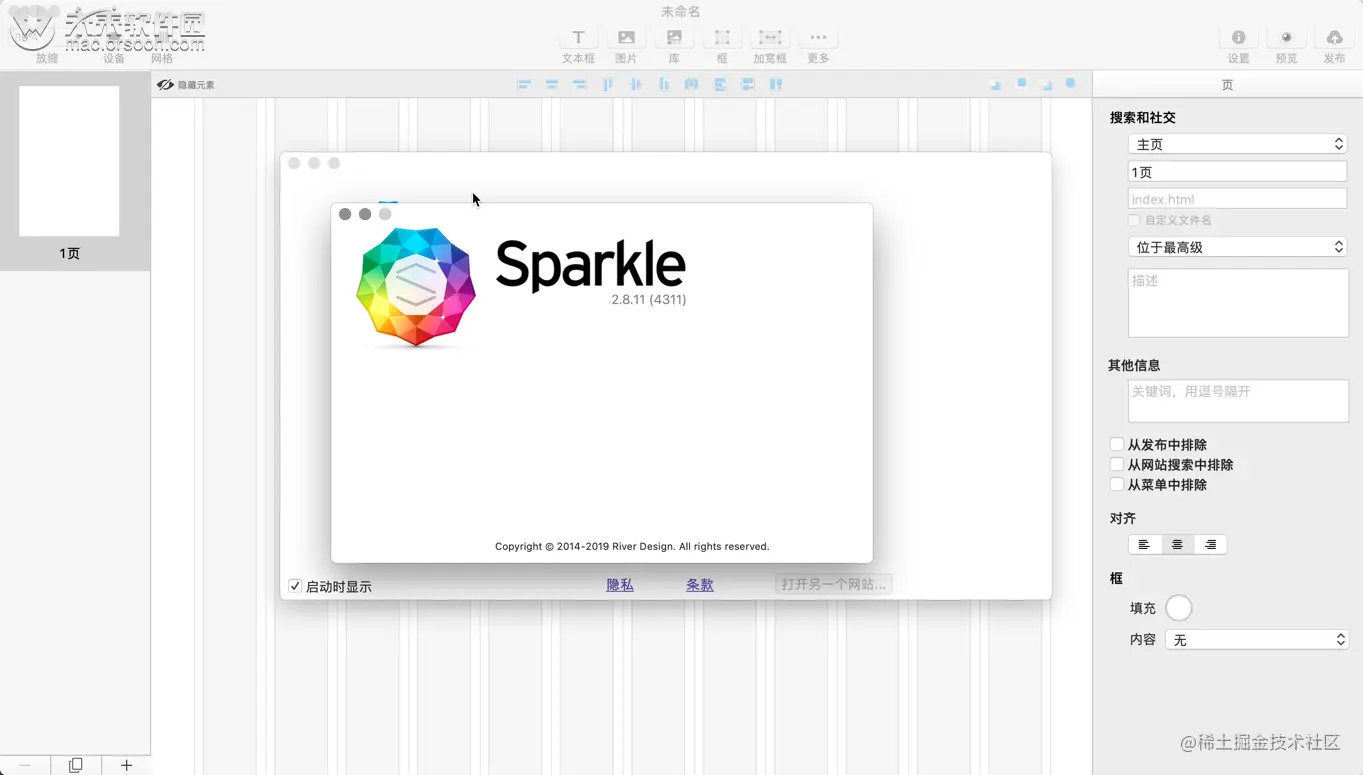Set page alignment to right

(x=1210, y=544)
